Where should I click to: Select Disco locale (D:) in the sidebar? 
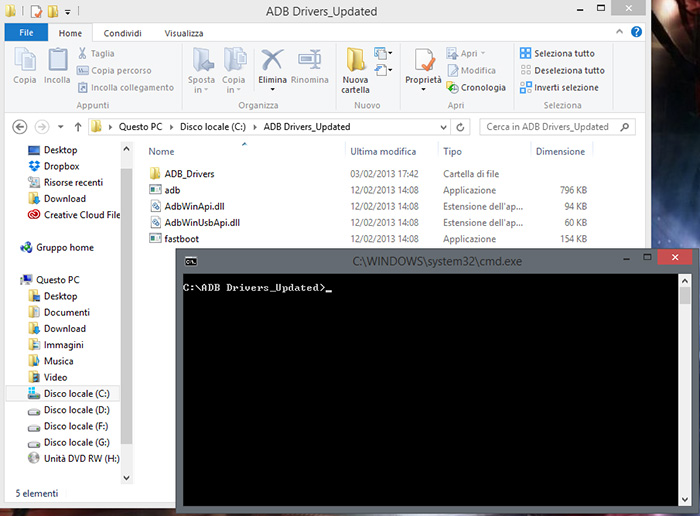(69, 410)
